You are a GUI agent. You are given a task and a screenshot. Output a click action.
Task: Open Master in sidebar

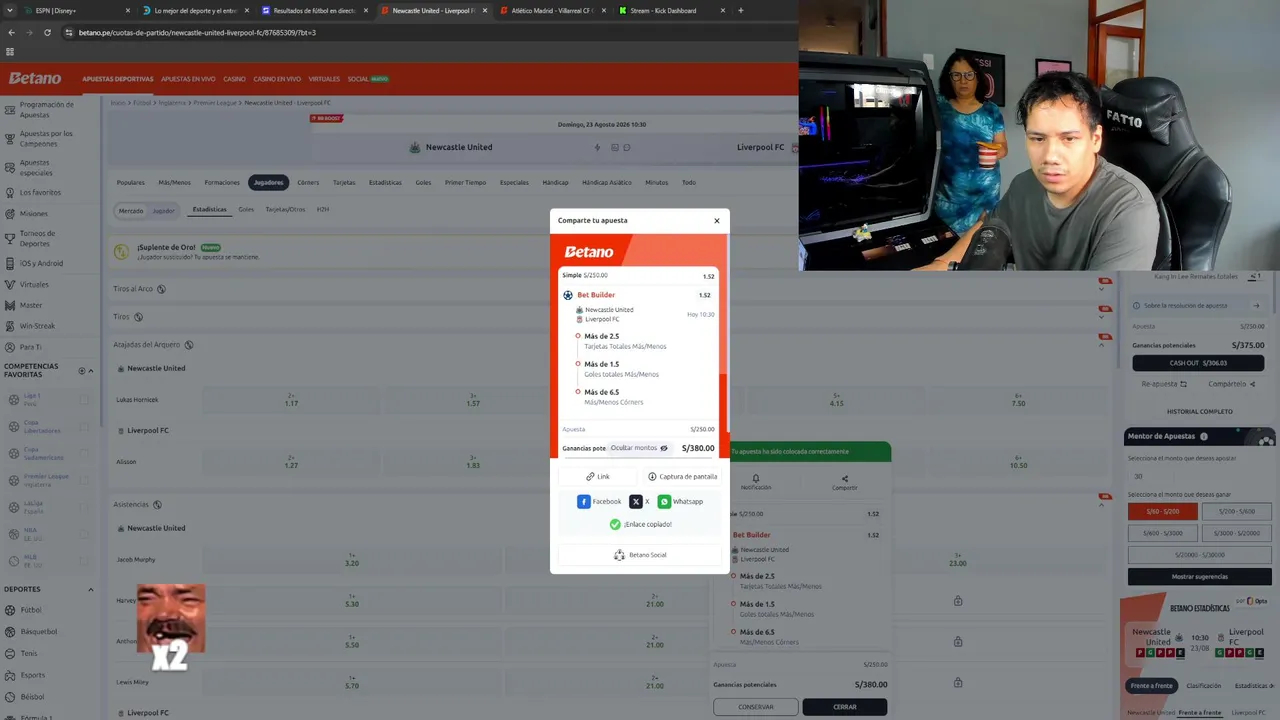tap(31, 305)
